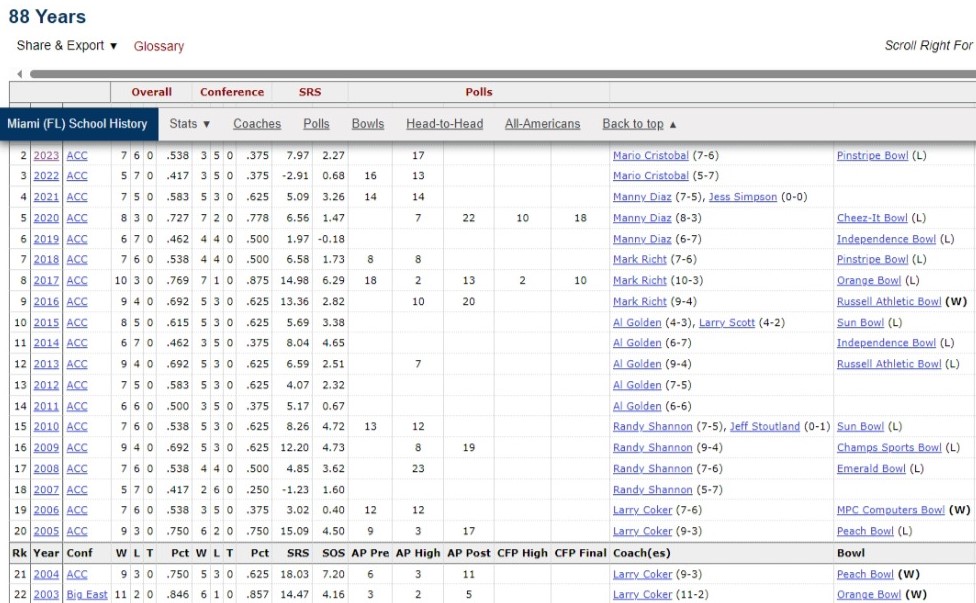976x603 pixels.
Task: Go to the Polls section tab
Action: click(316, 124)
